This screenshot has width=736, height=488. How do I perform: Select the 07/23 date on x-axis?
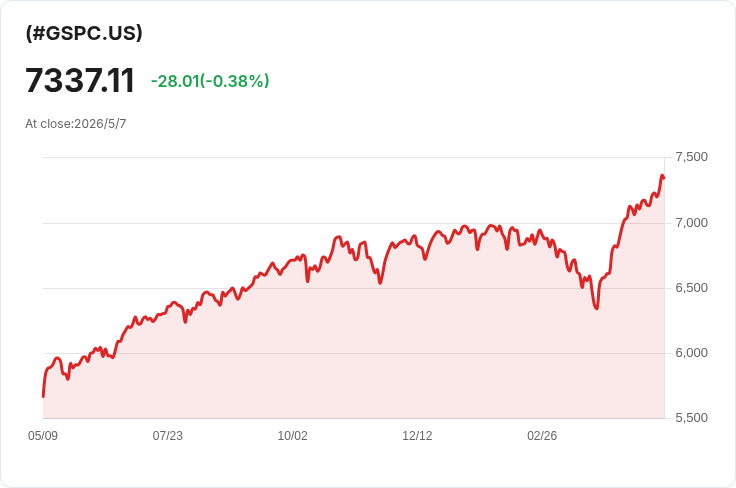tap(168, 436)
